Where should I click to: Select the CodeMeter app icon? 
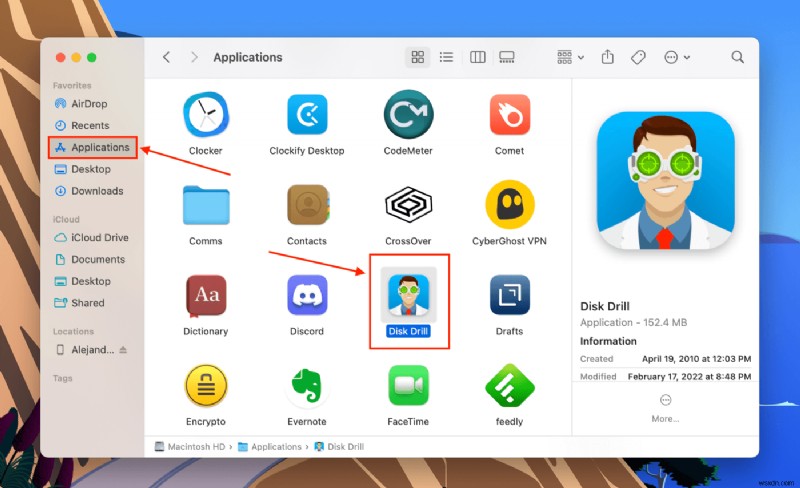click(408, 115)
